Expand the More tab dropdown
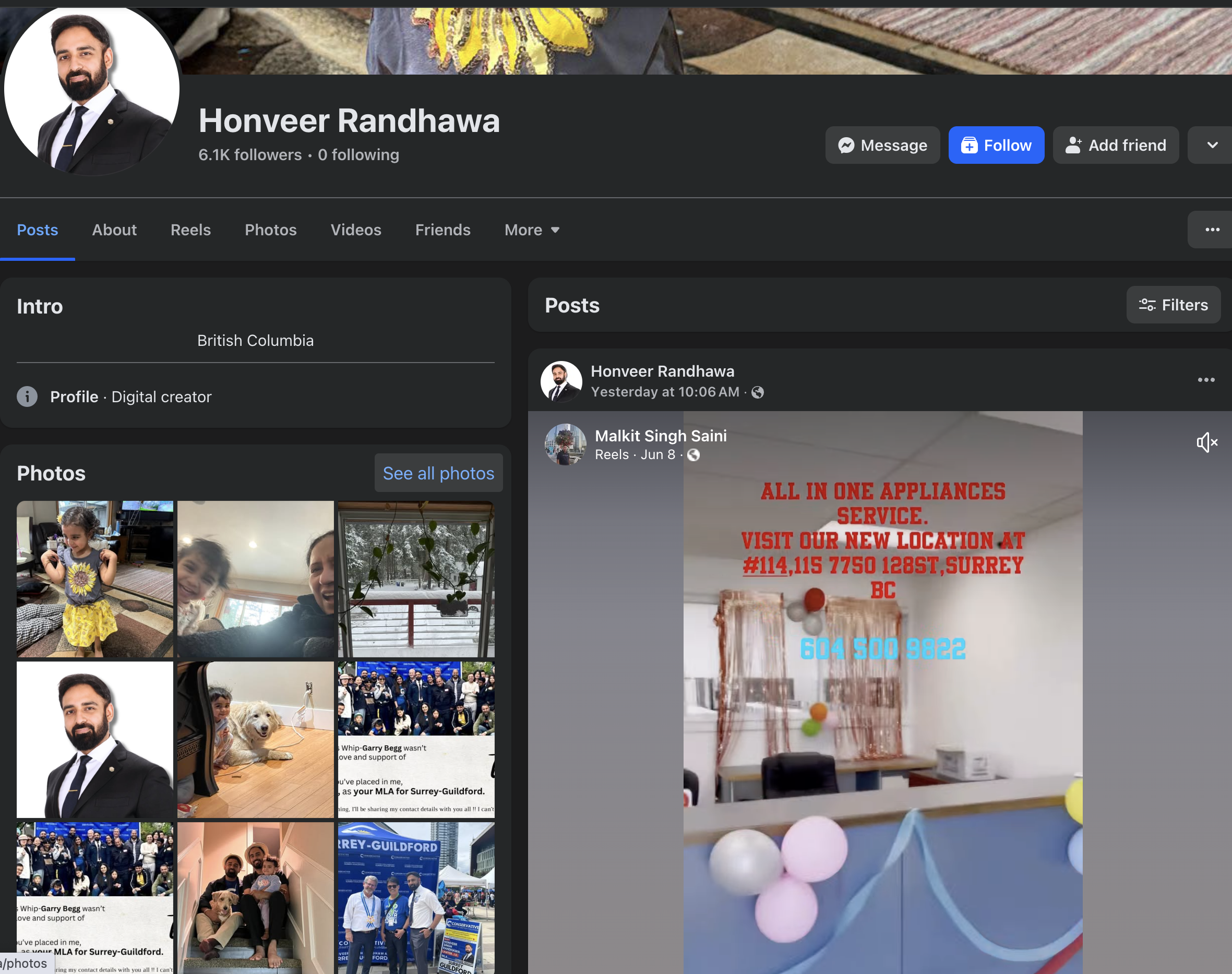 click(532, 230)
